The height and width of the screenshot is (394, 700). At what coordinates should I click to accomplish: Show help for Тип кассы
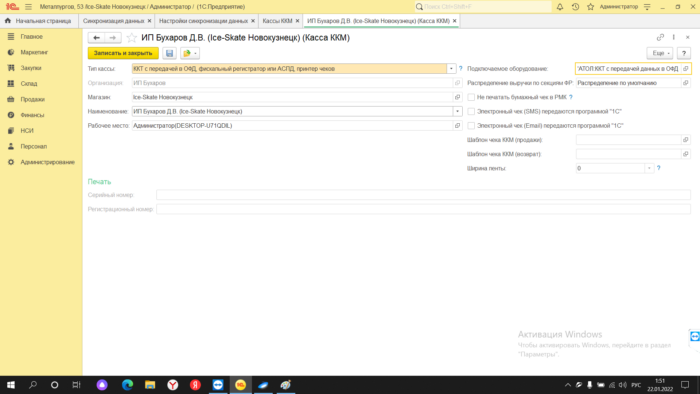click(461, 69)
